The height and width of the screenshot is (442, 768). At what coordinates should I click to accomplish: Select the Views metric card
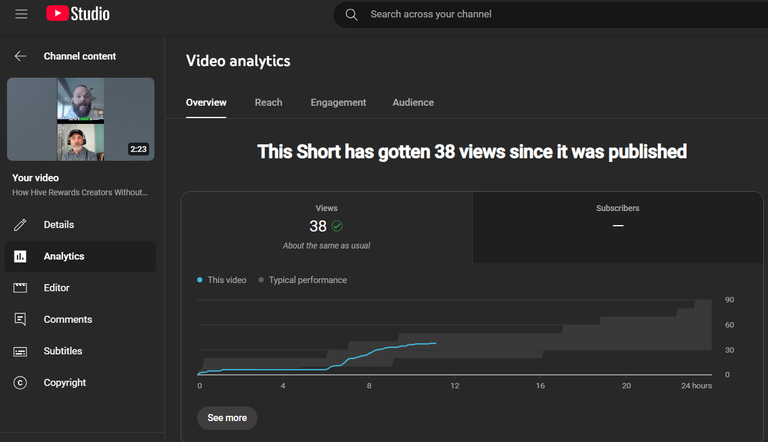click(327, 227)
